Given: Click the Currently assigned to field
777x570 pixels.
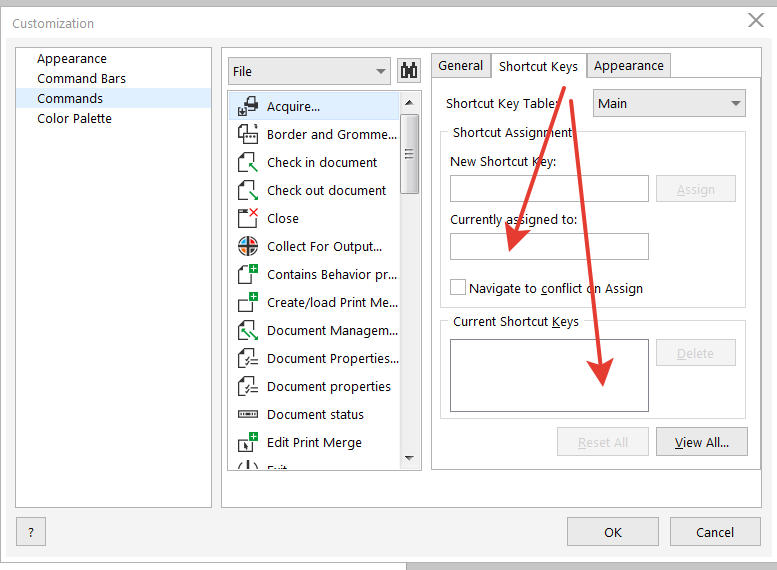Looking at the screenshot, I should tap(549, 246).
